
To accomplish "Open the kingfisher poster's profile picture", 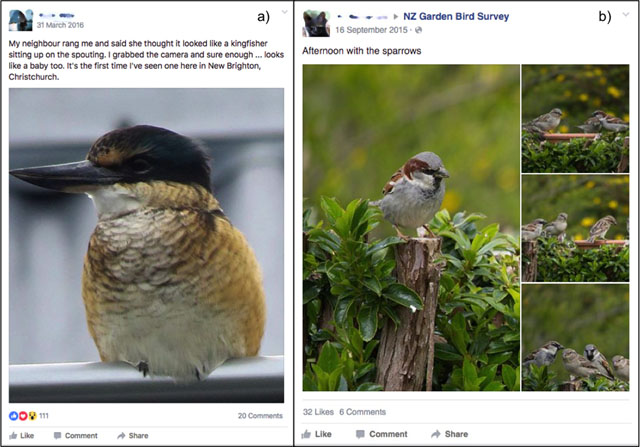I will (20, 20).
